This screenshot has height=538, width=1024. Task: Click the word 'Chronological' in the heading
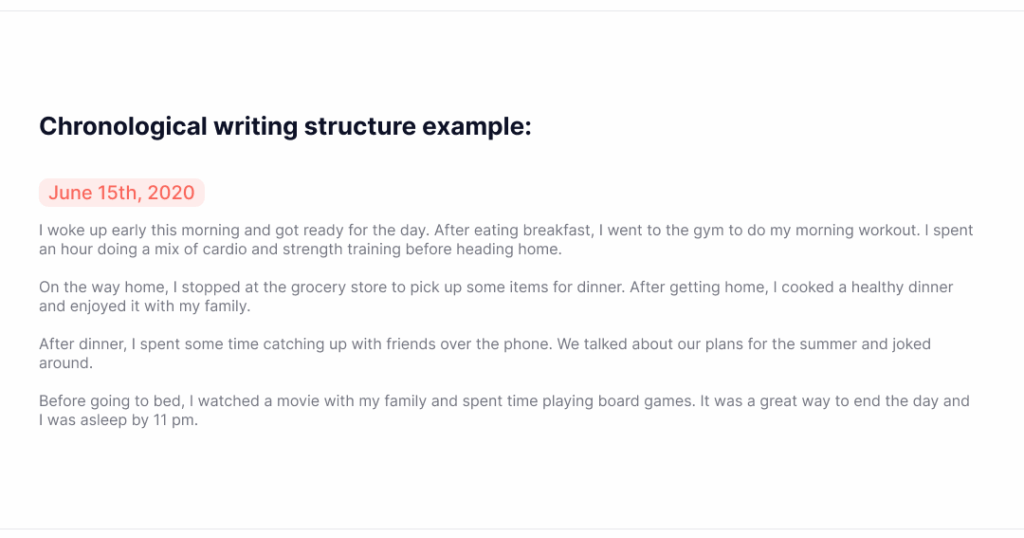pyautogui.click(x=123, y=127)
